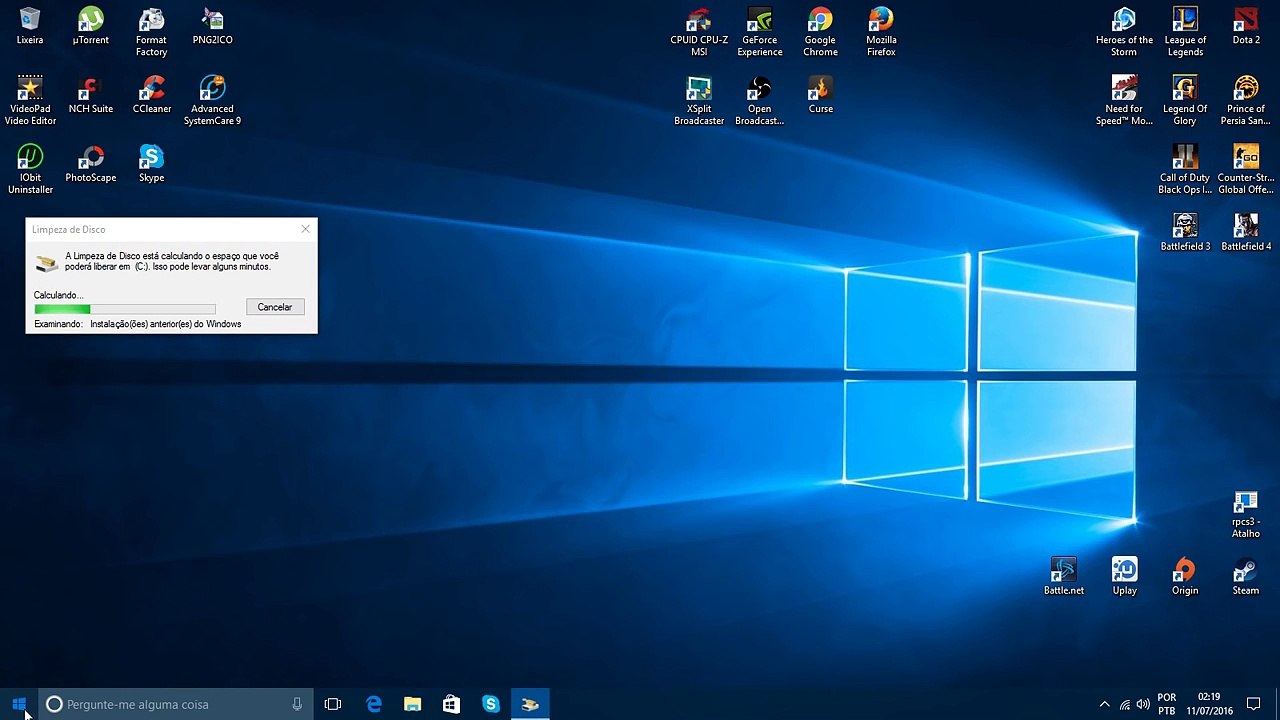This screenshot has height=720, width=1280.
Task: Select Counter-Strike Global Offensive icon
Action: [x=1246, y=169]
